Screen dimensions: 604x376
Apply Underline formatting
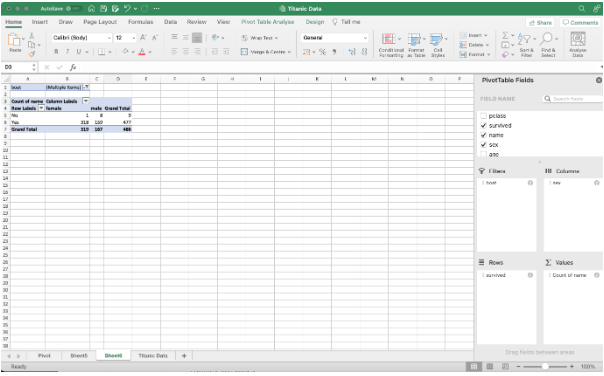(x=79, y=52)
